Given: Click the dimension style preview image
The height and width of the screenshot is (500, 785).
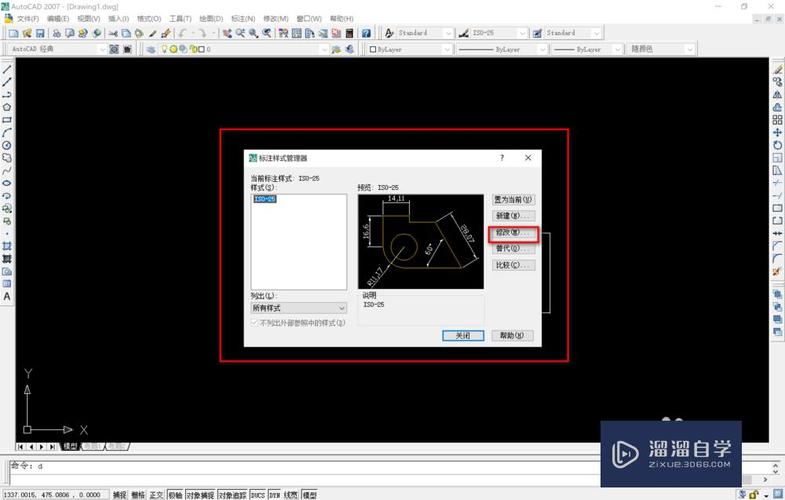Looking at the screenshot, I should tap(421, 242).
